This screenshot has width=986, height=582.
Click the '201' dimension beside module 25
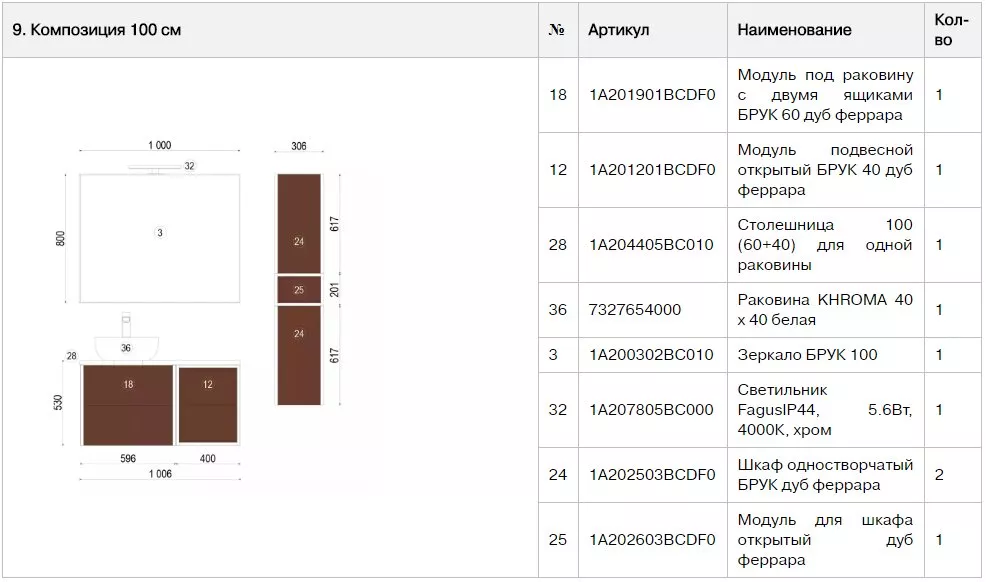[x=334, y=290]
